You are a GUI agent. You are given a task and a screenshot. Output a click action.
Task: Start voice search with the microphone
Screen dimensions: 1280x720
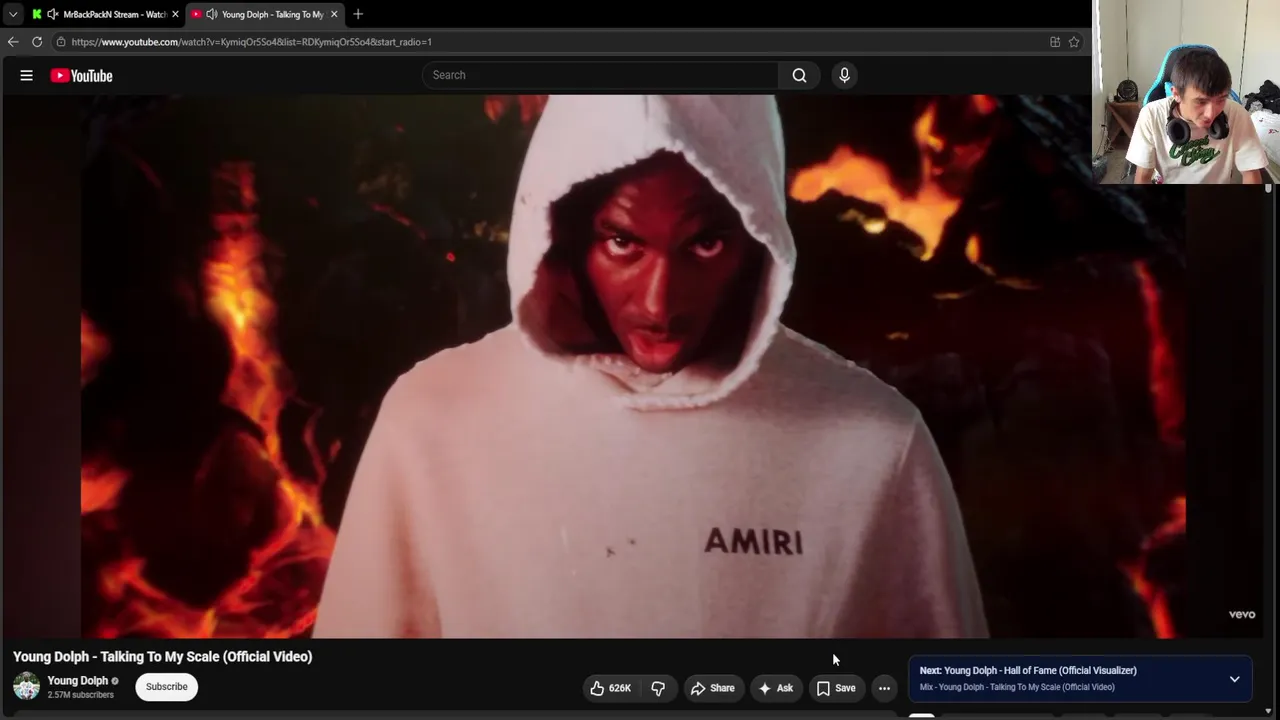(844, 75)
